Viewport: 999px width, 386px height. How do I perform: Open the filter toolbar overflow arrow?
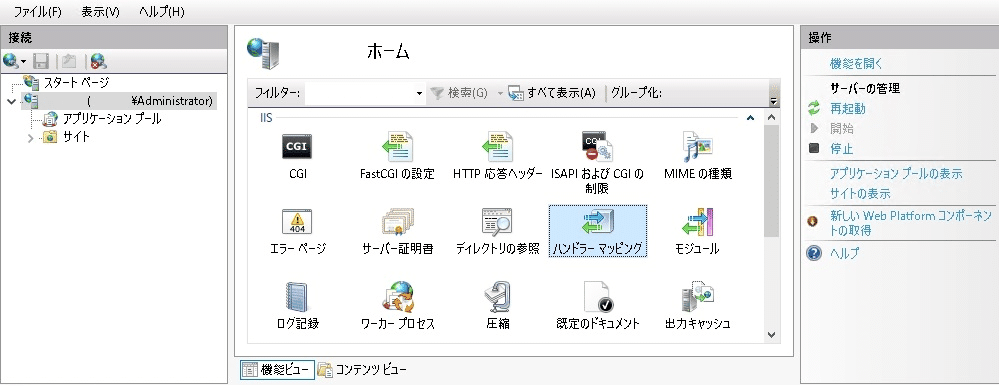pos(774,101)
